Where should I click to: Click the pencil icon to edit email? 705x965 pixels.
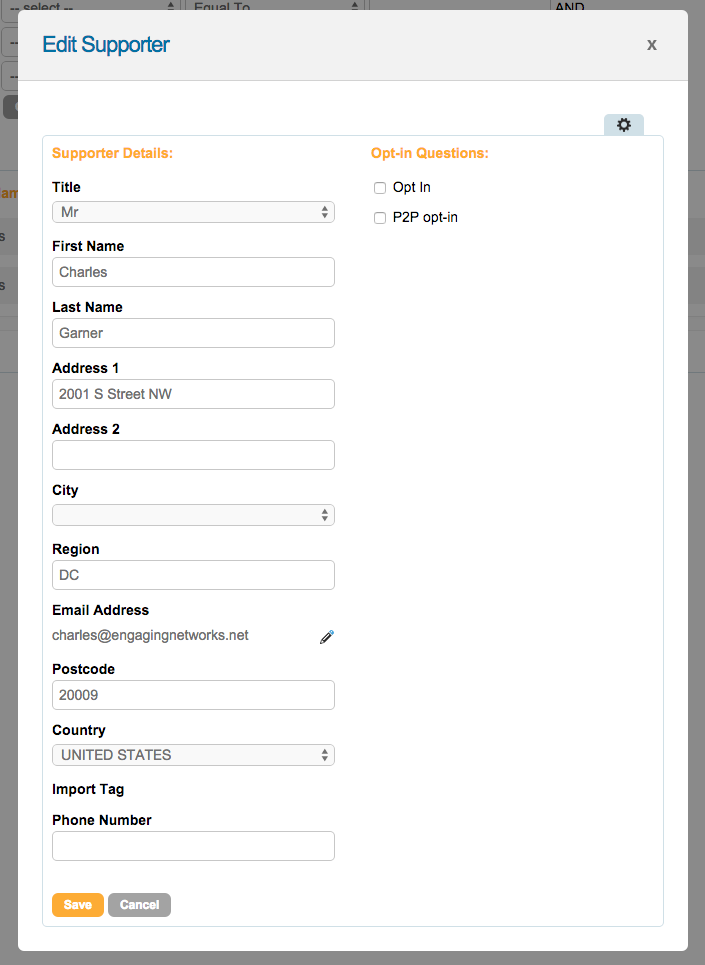pos(326,636)
